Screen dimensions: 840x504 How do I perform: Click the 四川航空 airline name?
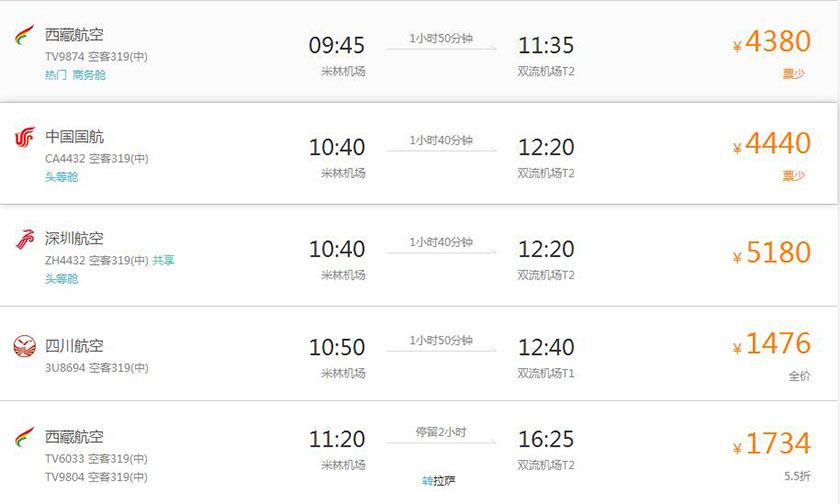point(74,346)
